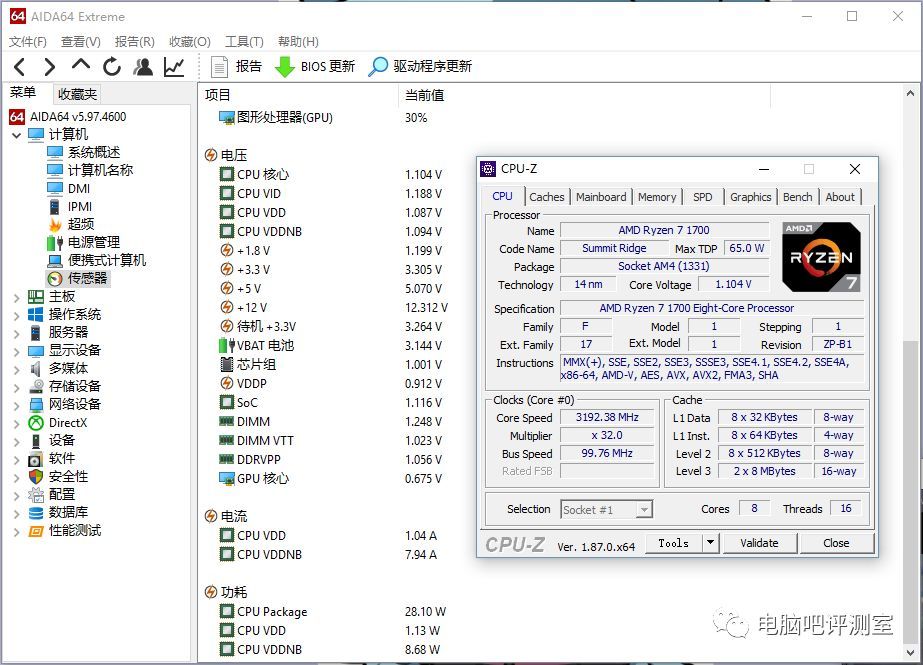Expand the 主板 tree node
The width and height of the screenshot is (923, 665).
pos(16,298)
